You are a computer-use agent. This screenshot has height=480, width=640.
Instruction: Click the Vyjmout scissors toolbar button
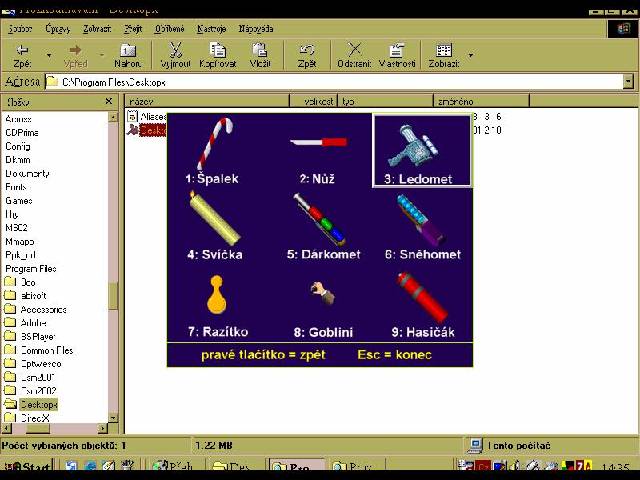(176, 54)
